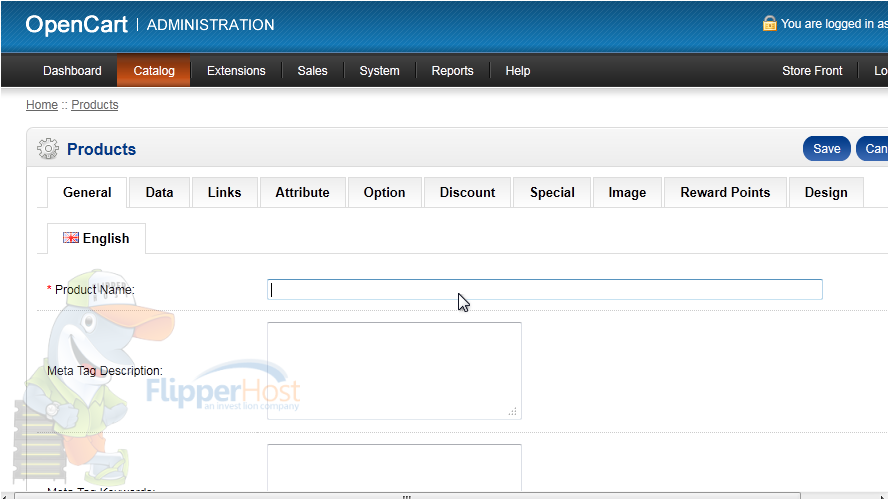Image resolution: width=889 pixels, height=500 pixels.
Task: Open the System menu
Action: [x=379, y=71]
